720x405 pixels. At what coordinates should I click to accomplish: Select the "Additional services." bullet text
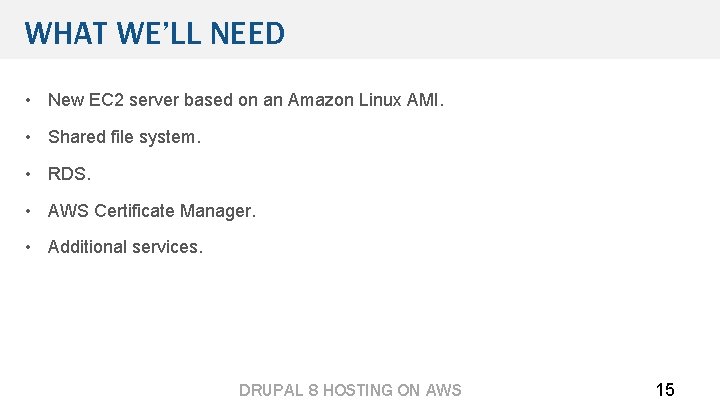tap(125, 246)
